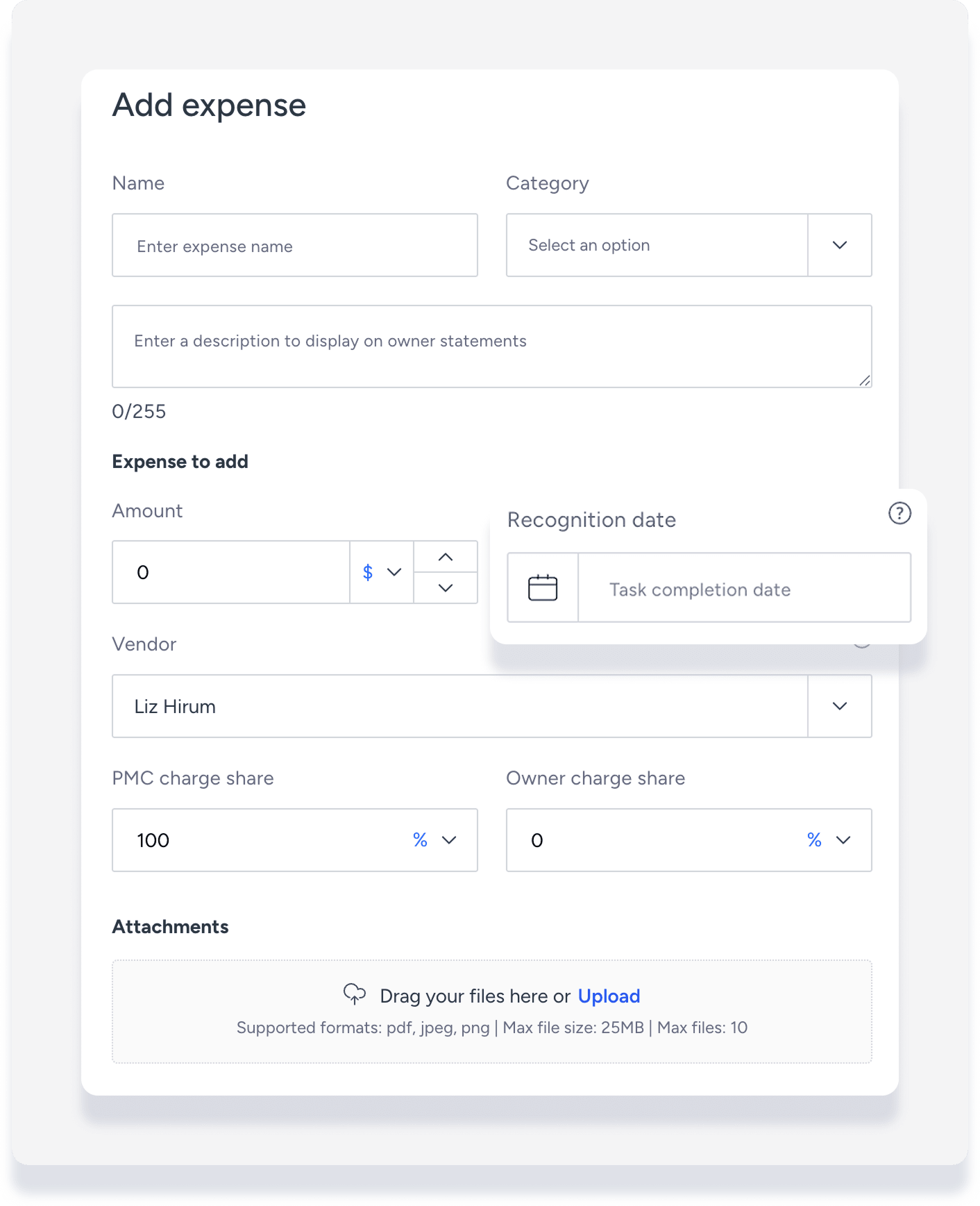Open PMC charge share percent dropdown

[x=434, y=840]
